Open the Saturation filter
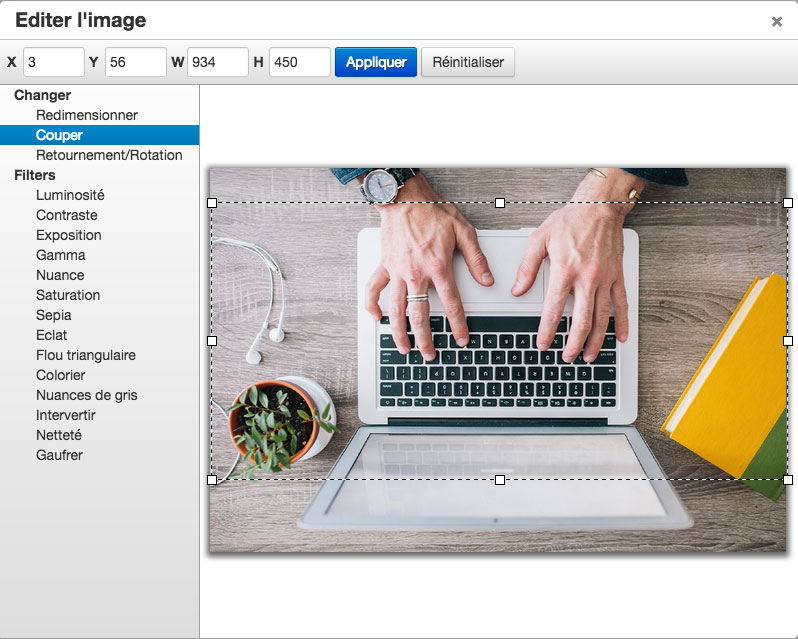Viewport: 798px width, 639px height. 68,295
